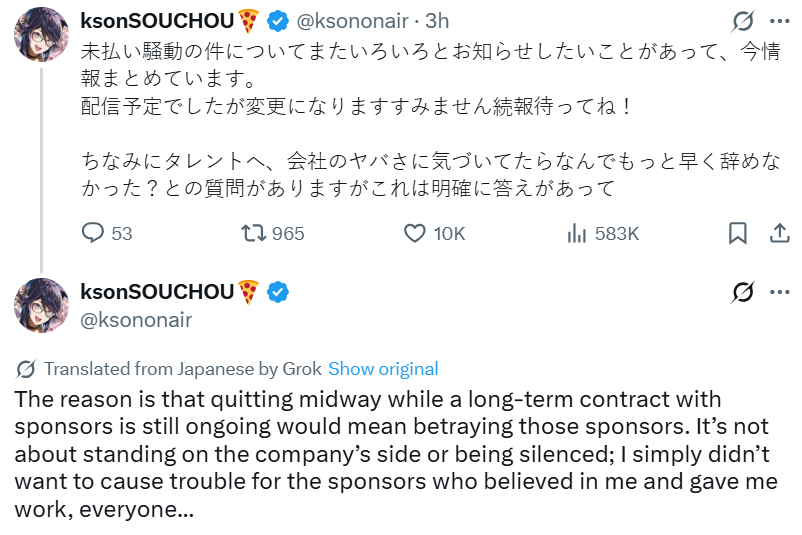Click the reply icon with 53 replies
The width and height of the screenshot is (802, 535).
pos(93,233)
